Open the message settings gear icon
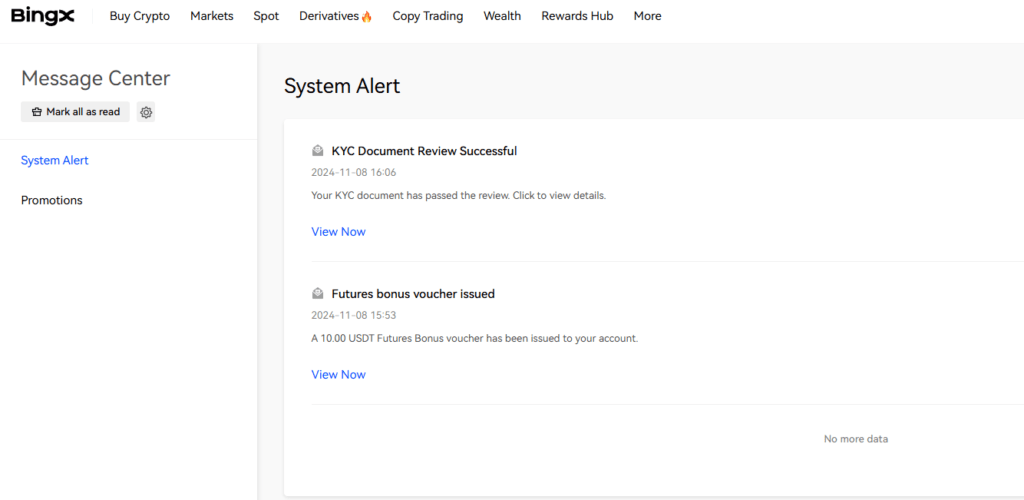 tap(146, 112)
